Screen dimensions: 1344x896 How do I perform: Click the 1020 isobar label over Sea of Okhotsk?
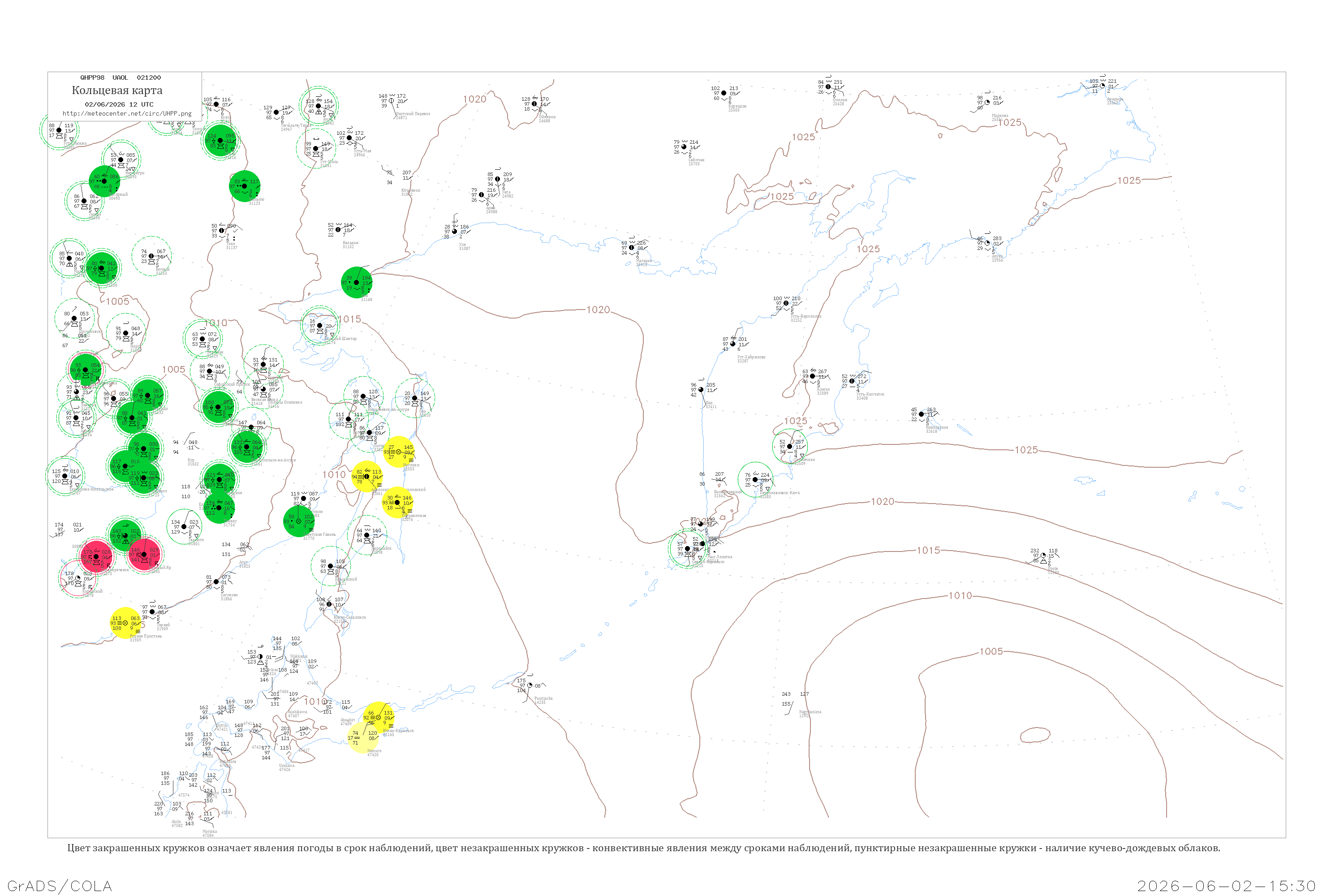coord(598,310)
